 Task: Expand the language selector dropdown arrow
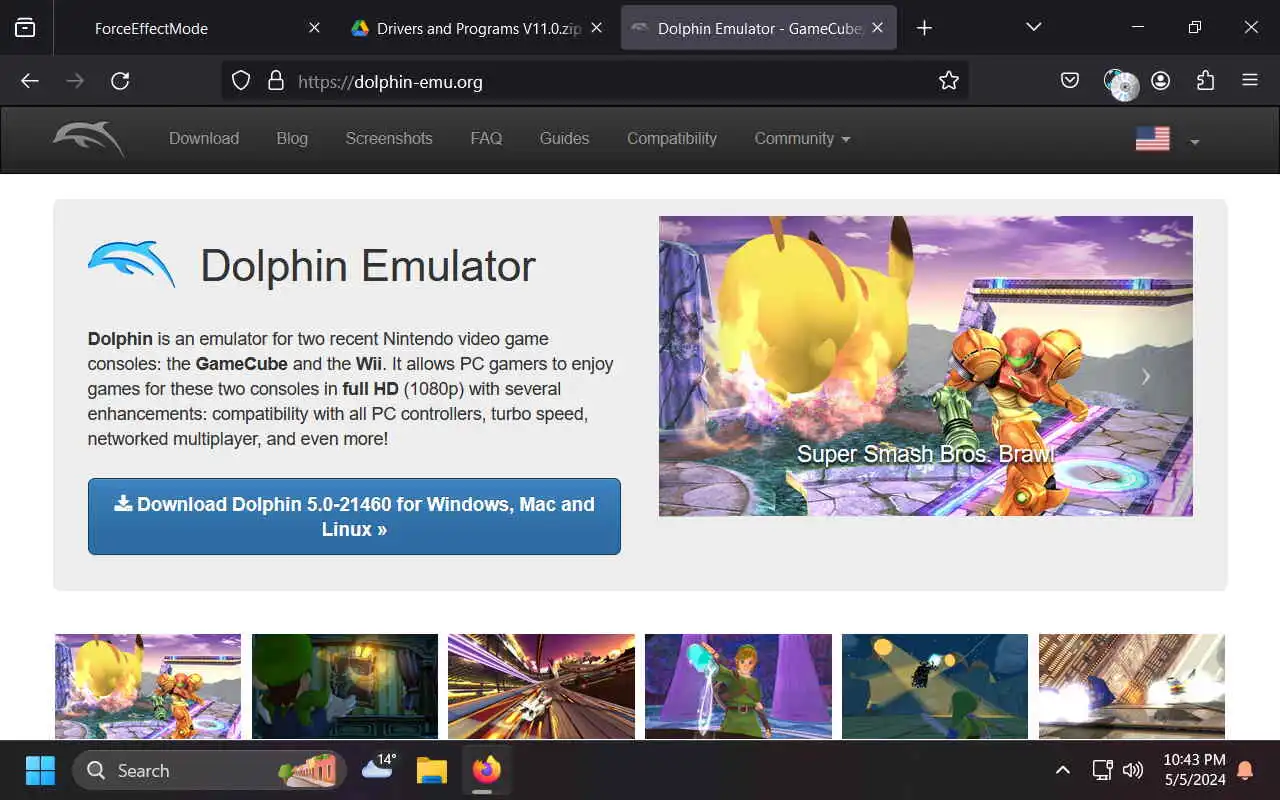click(x=1194, y=142)
